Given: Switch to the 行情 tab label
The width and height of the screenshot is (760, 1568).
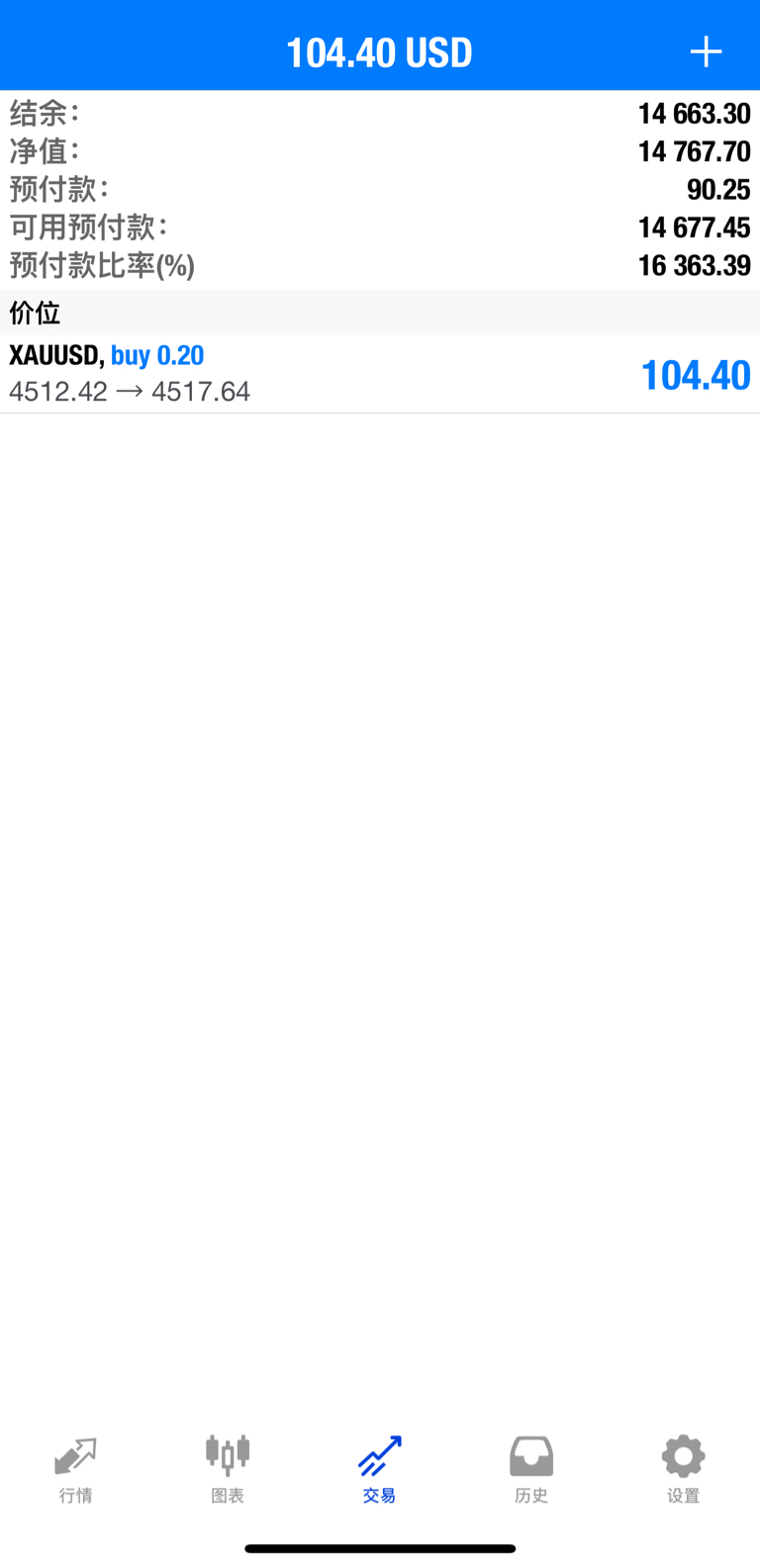Looking at the screenshot, I should [x=75, y=1496].
